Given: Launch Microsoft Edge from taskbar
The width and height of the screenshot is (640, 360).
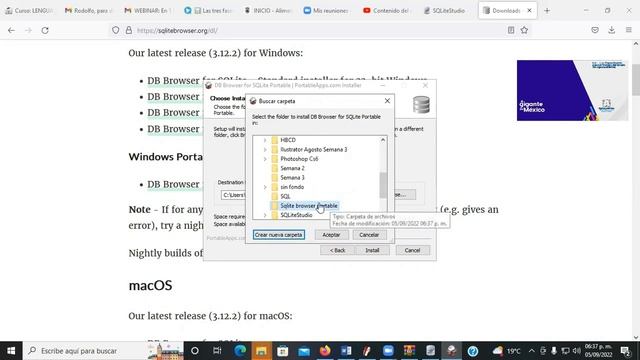Looking at the screenshot, I should click(x=240, y=351).
